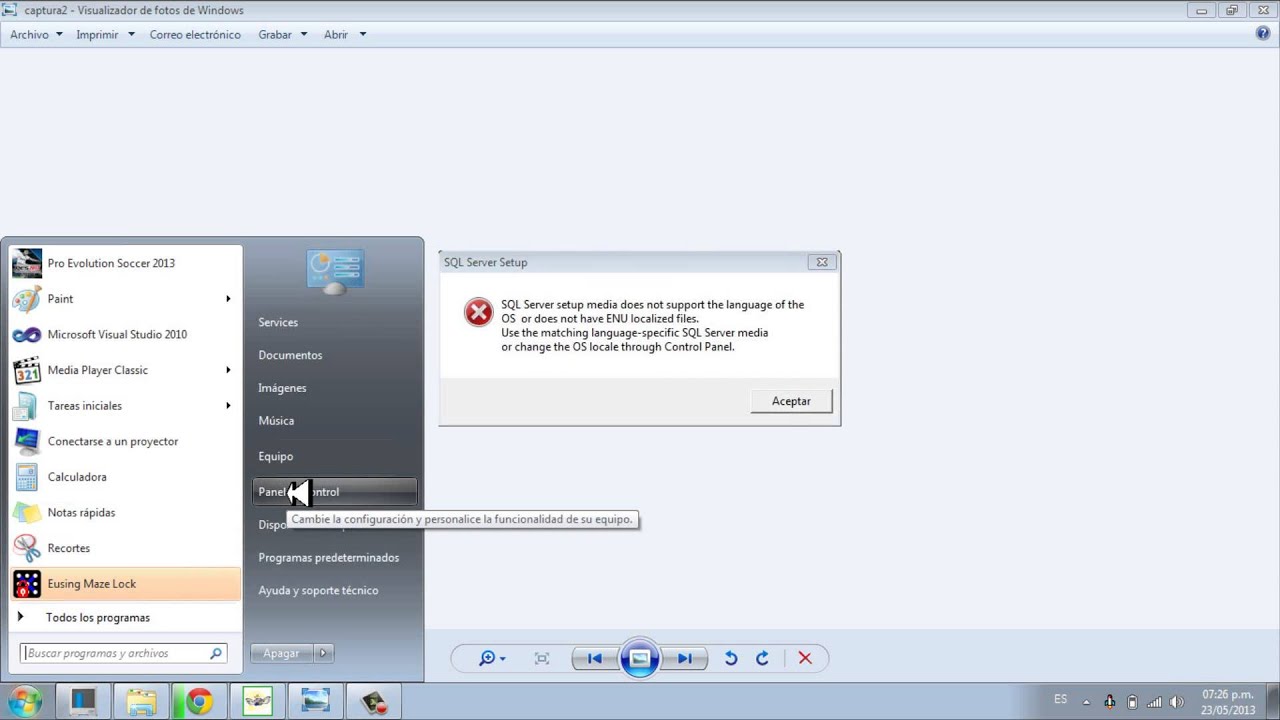The width and height of the screenshot is (1280, 720).
Task: Open Equipo
Action: coord(334,456)
